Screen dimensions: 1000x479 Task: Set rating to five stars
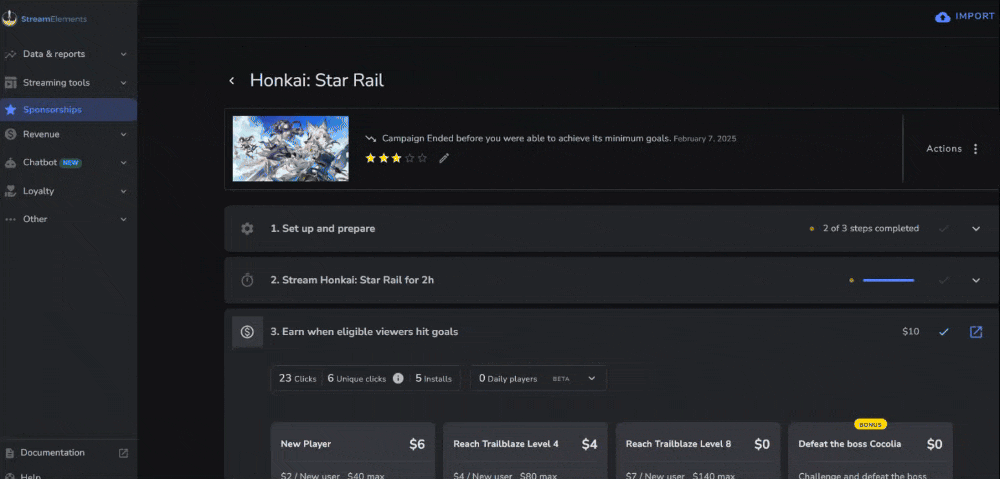coord(422,158)
